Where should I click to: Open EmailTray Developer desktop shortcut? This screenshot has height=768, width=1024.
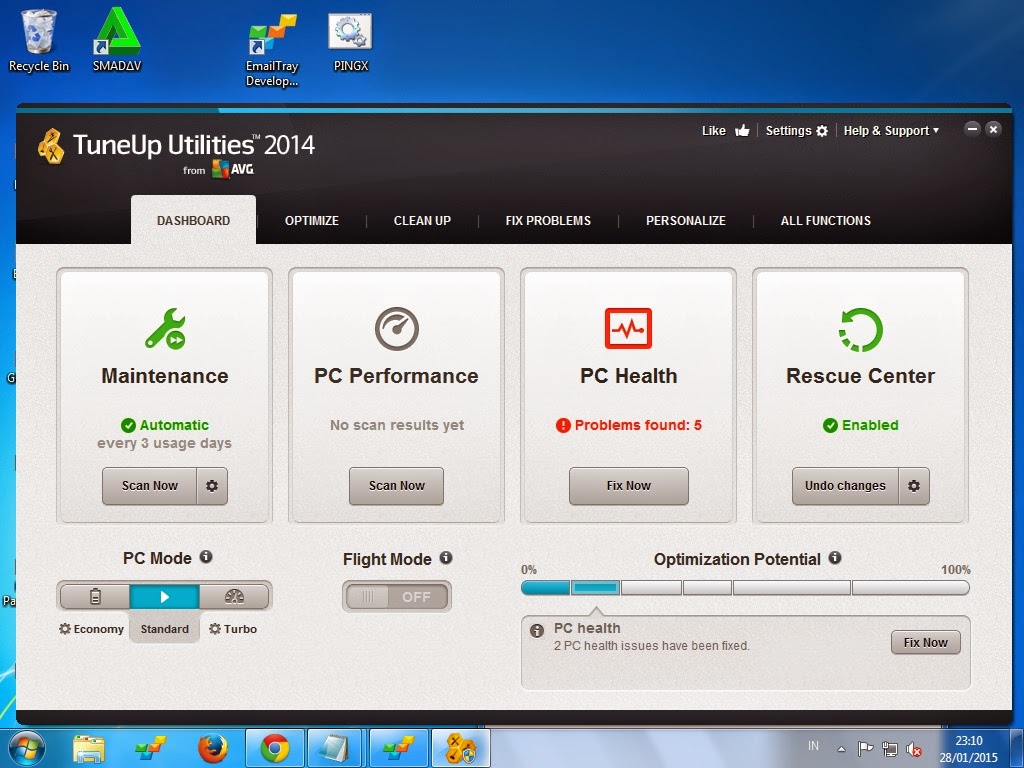272,51
